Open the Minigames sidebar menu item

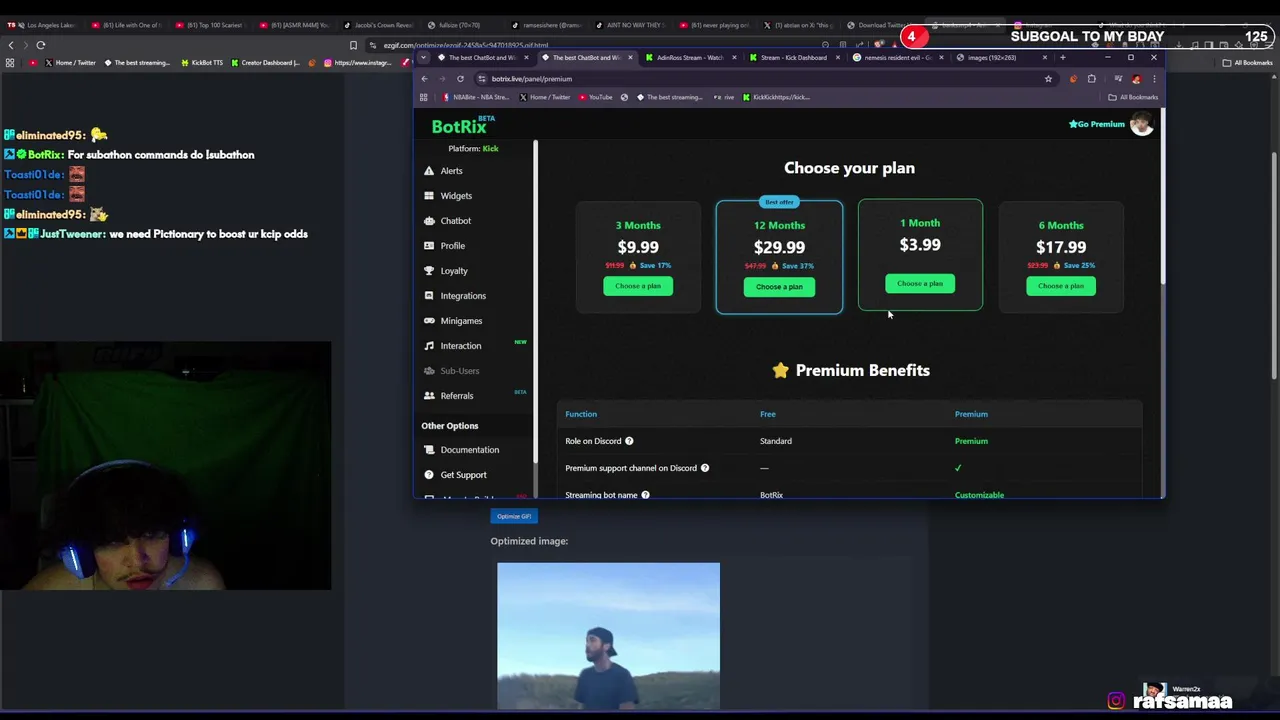461,321
